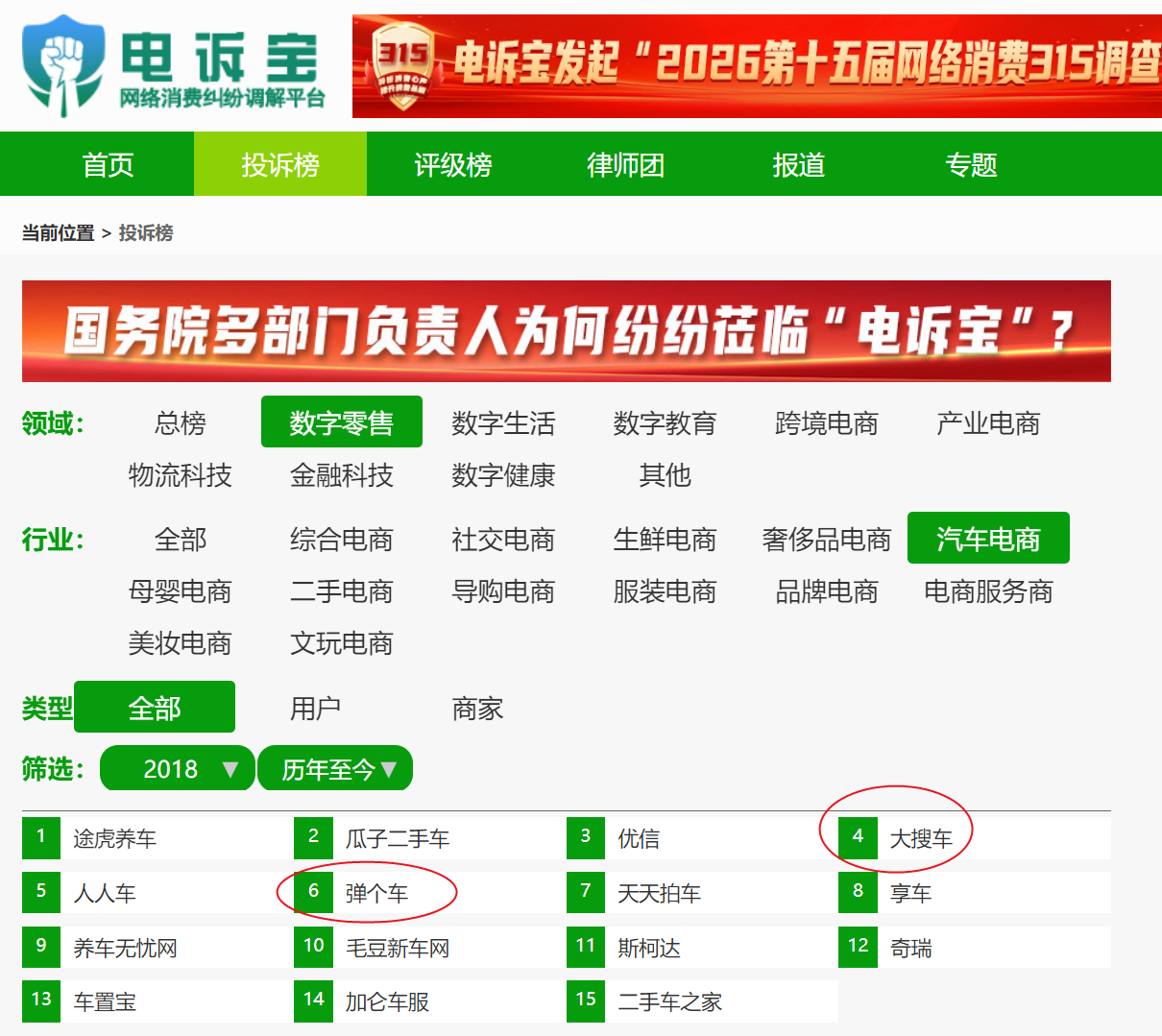
Task: Open the rank 1 途虎养车 entry
Action: point(114,839)
